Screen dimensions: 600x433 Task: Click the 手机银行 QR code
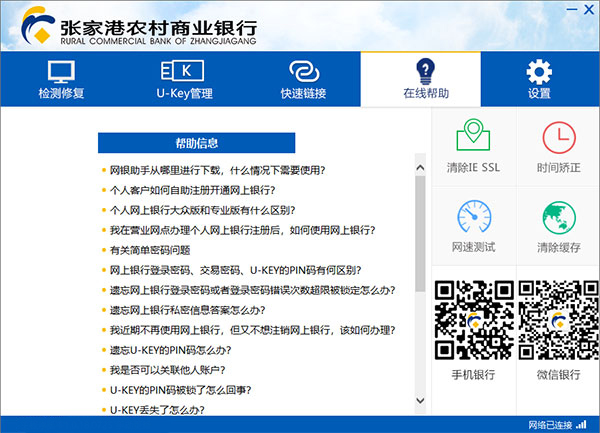click(x=474, y=320)
